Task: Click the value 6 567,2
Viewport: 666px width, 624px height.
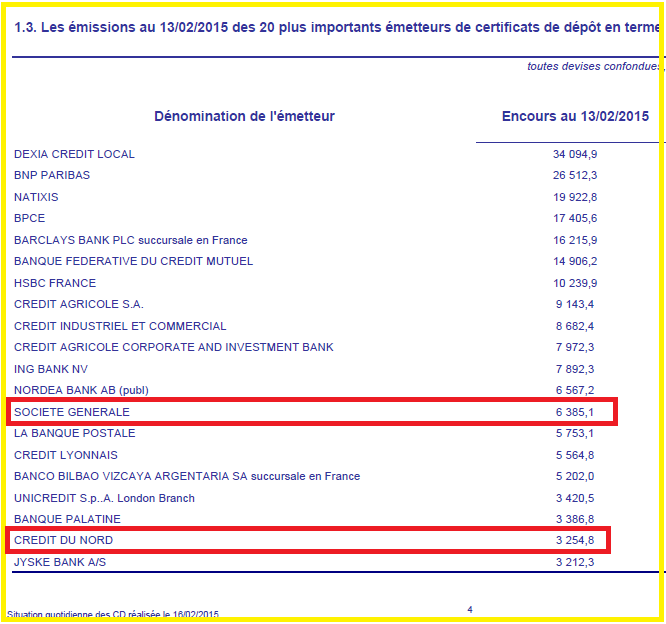Action: 575,390
